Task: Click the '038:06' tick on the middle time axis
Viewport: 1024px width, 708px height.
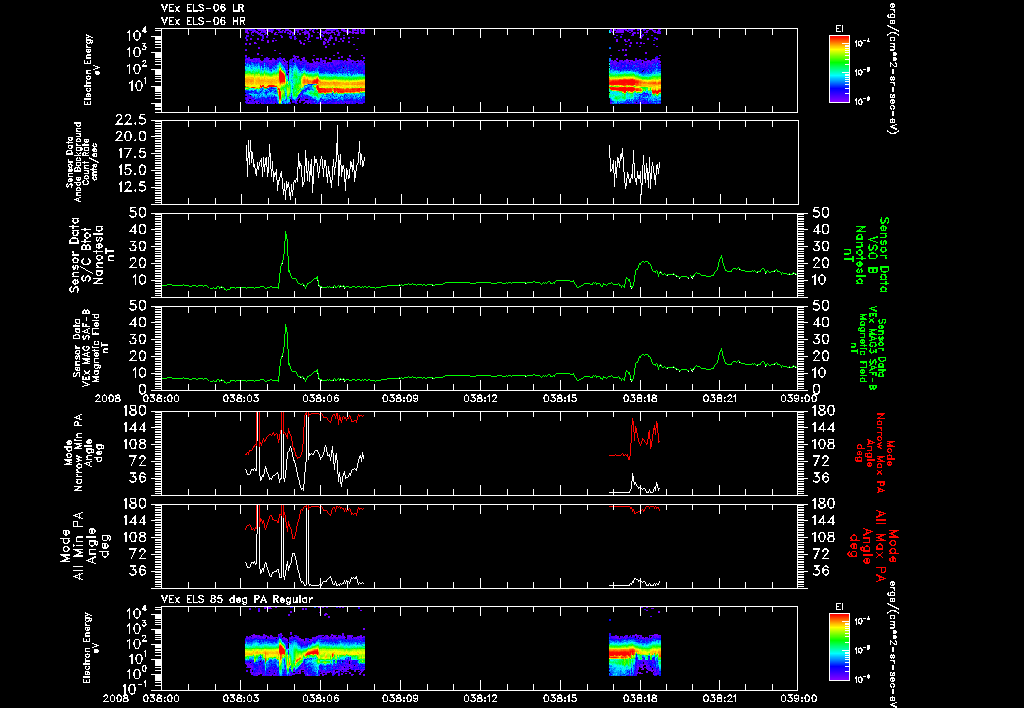Action: click(321, 398)
